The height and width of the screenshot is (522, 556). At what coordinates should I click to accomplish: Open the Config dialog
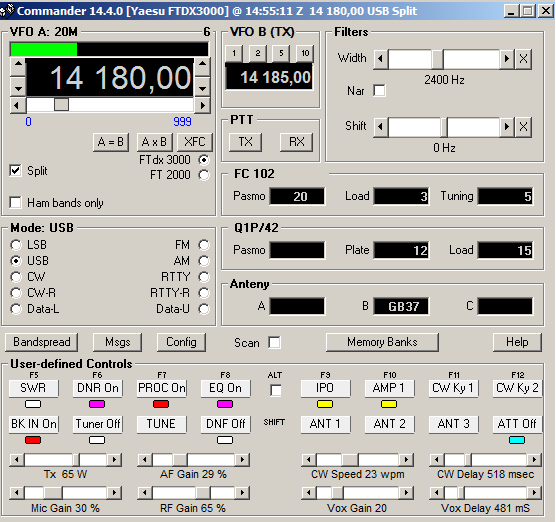181,342
